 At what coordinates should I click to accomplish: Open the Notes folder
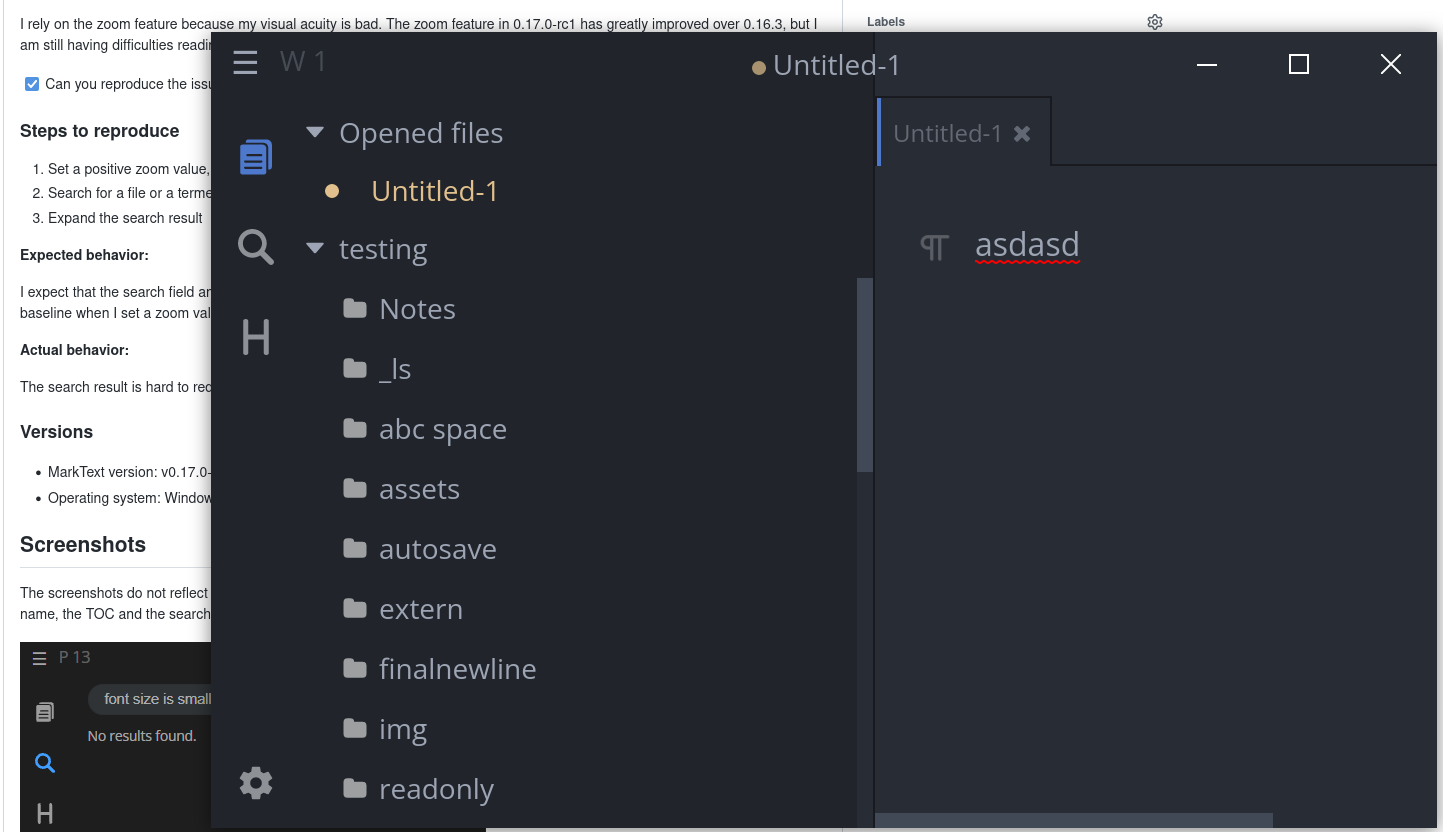point(416,308)
